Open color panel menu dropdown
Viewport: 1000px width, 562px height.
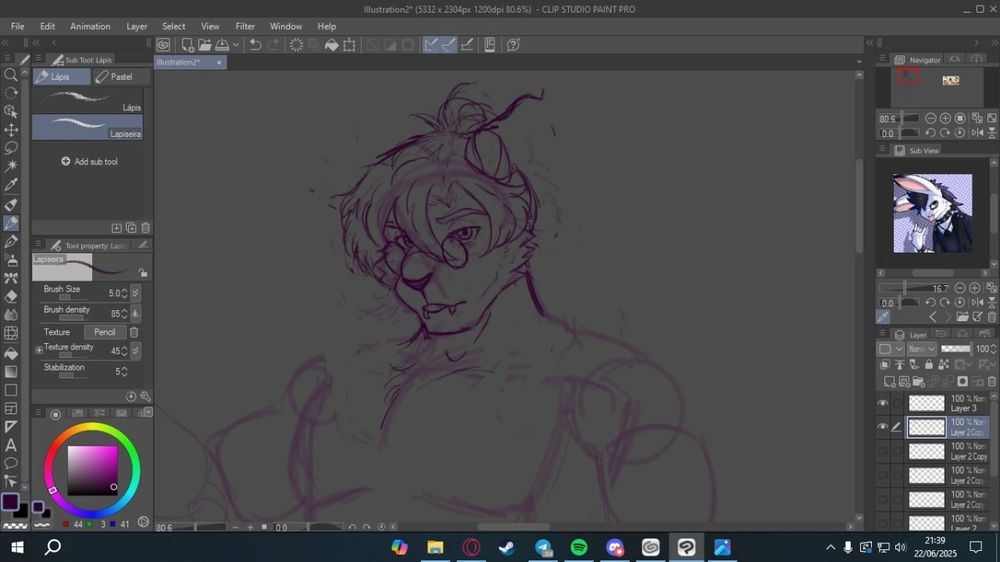point(148,413)
